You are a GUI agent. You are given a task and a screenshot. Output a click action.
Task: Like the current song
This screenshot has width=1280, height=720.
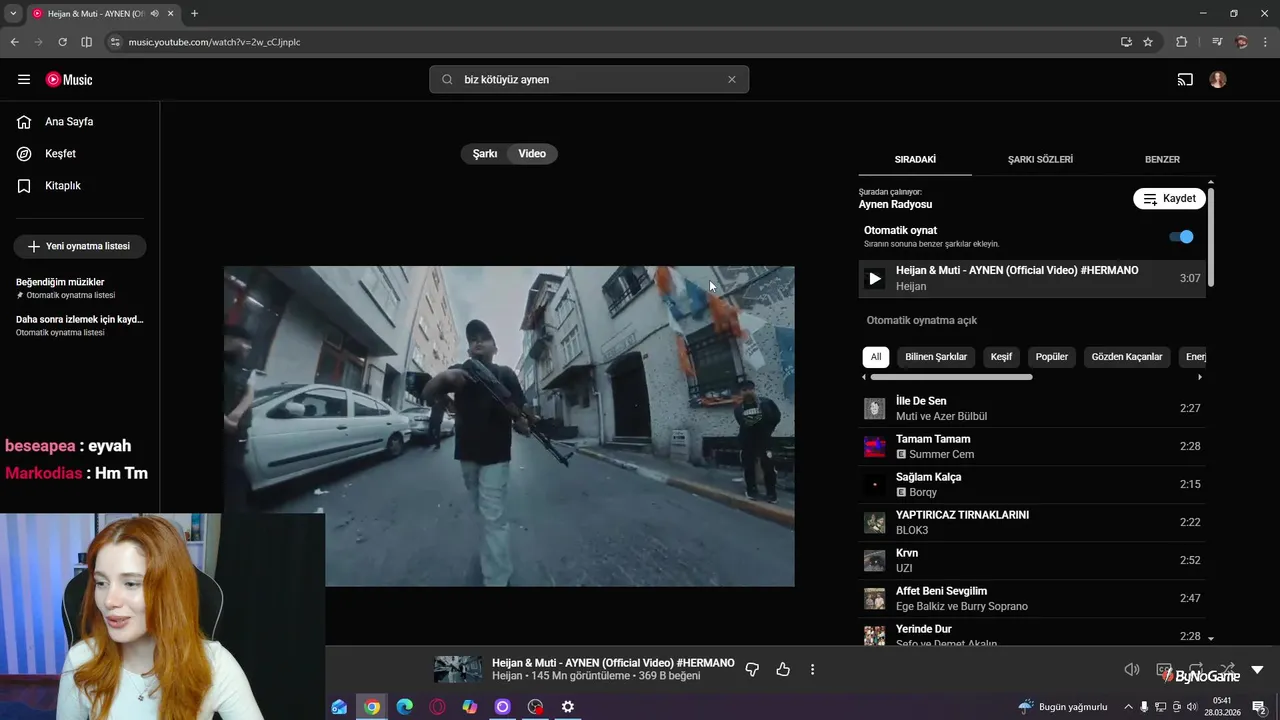click(783, 669)
